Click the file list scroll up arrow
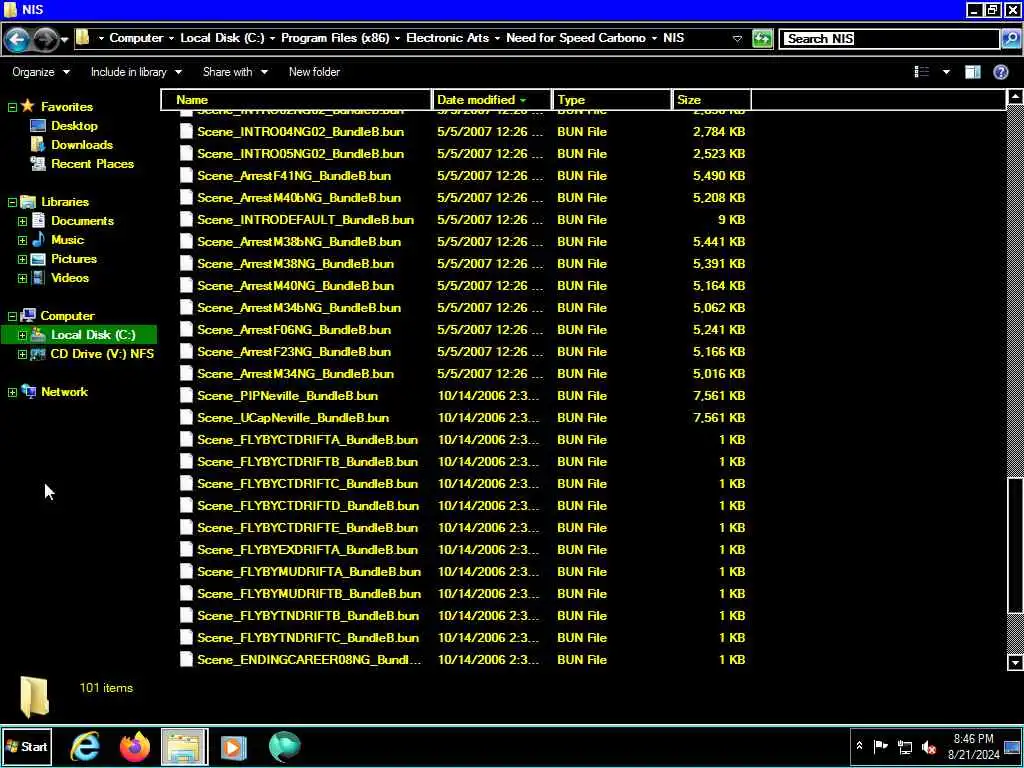 click(1015, 97)
